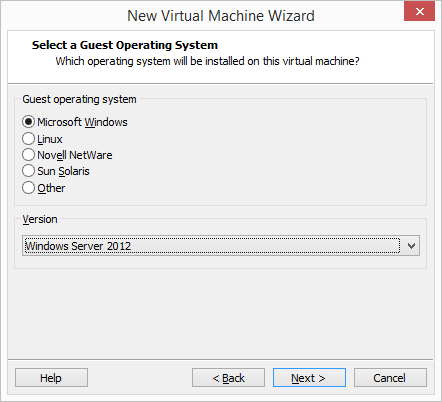Select the Novell NetWare option
The width and height of the screenshot is (442, 402).
pyautogui.click(x=28, y=155)
